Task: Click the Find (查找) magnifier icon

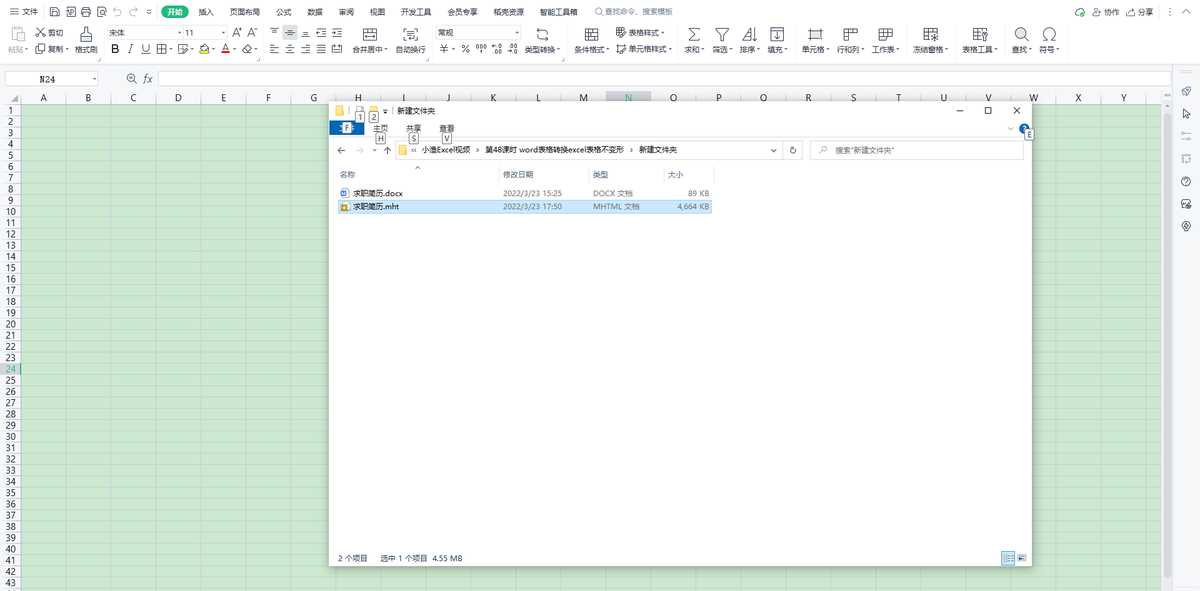Action: (1021, 34)
